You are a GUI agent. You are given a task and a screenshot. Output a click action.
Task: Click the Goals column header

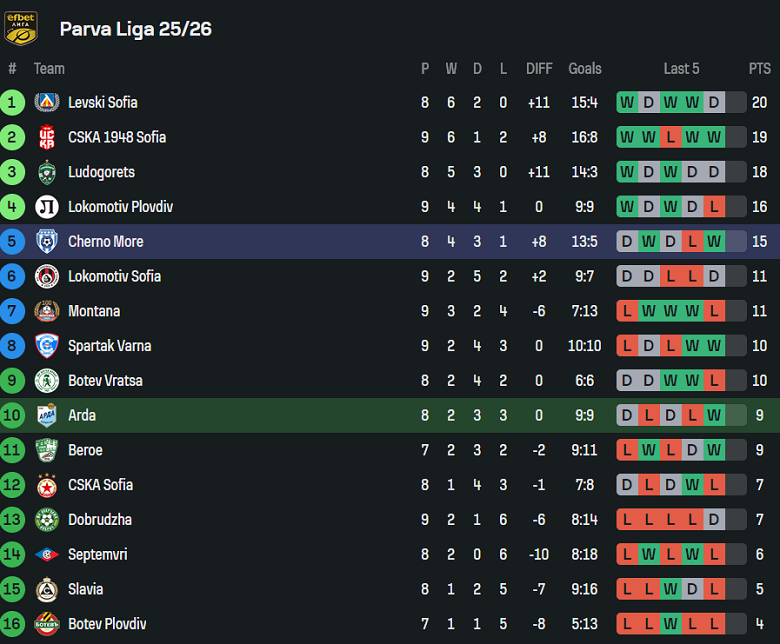pos(585,68)
